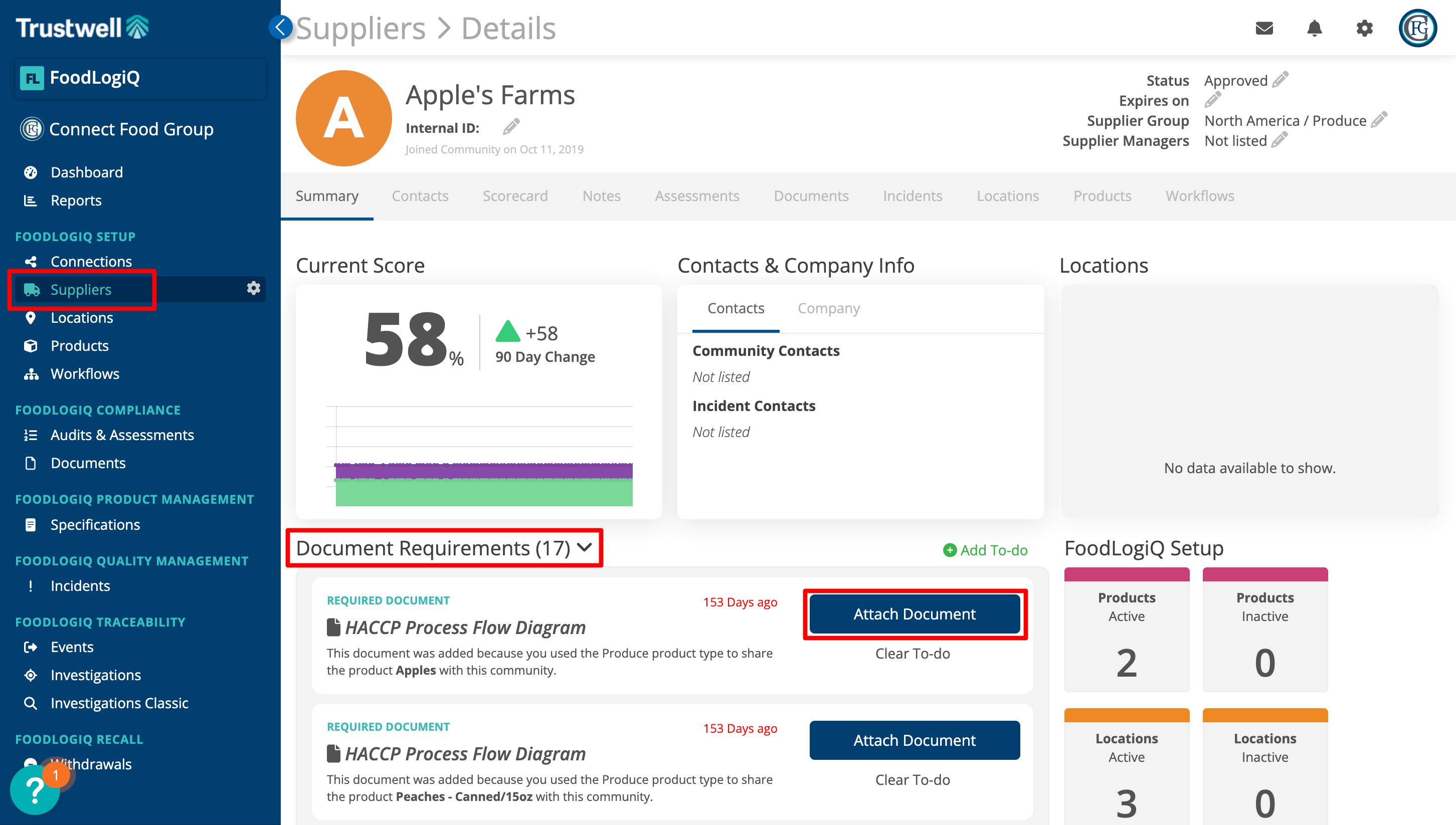Click the Documents page icon in sidebar
The image size is (1456, 825).
point(31,463)
